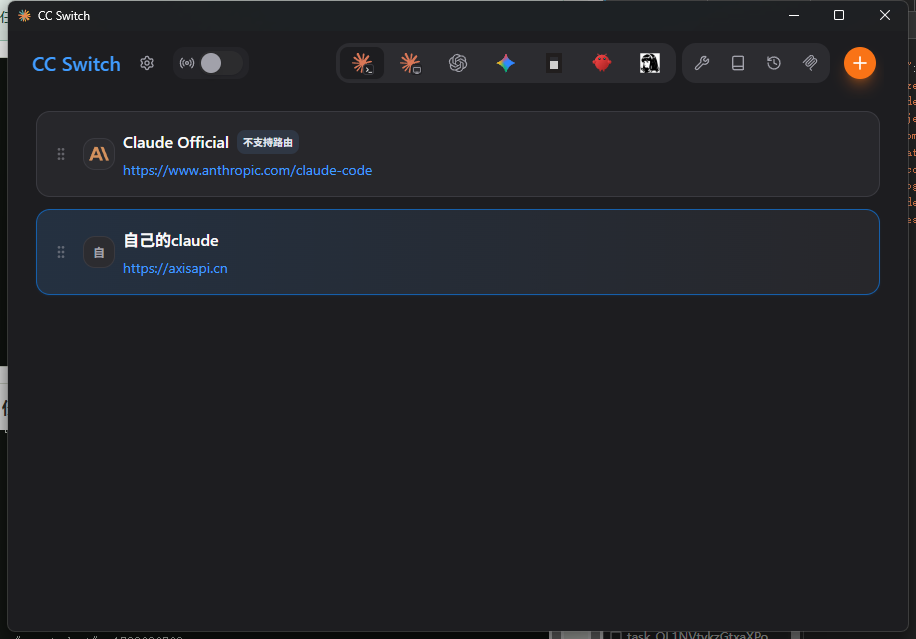Click the Anthropic logo on Claude Official

pyautogui.click(x=99, y=154)
